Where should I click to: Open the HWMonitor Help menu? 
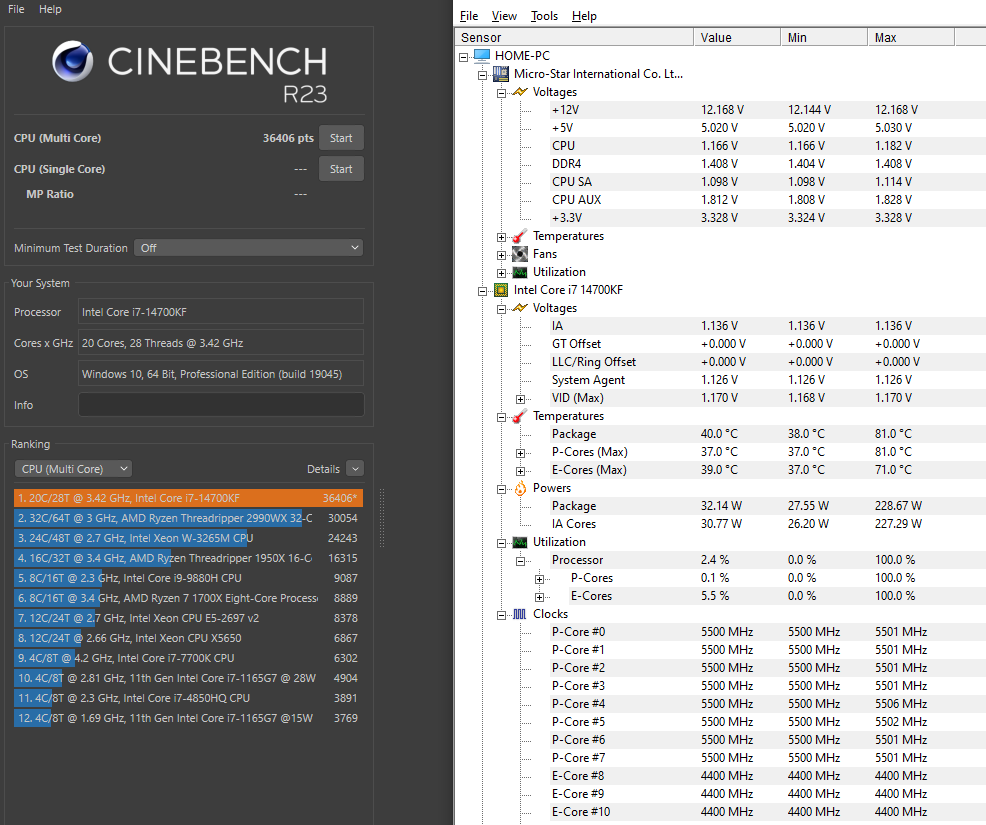click(584, 16)
